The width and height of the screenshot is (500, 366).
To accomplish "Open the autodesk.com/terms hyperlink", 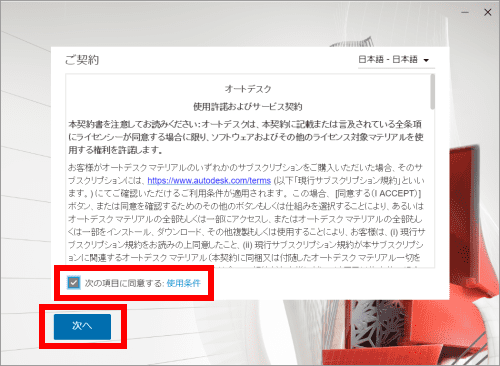I will pos(209,181).
